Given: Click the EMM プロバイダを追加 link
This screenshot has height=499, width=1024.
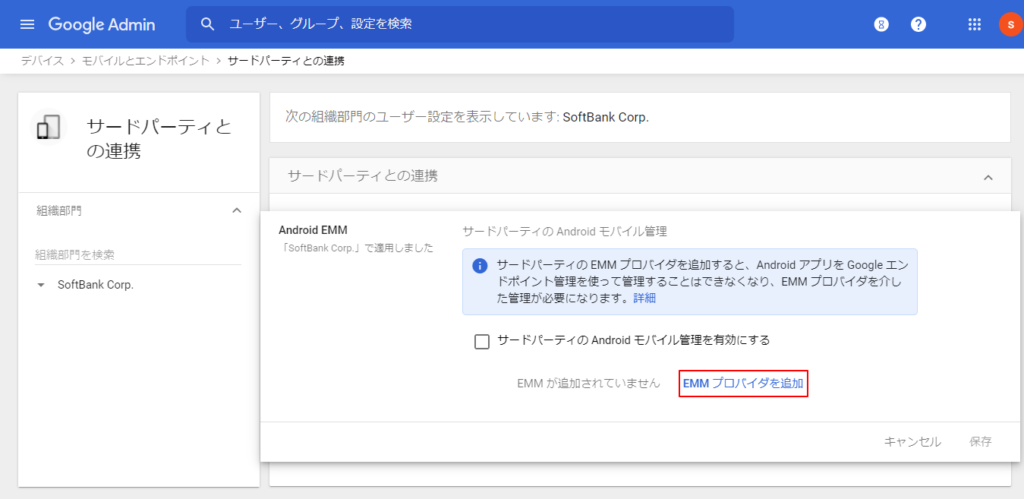Looking at the screenshot, I should pyautogui.click(x=743, y=383).
